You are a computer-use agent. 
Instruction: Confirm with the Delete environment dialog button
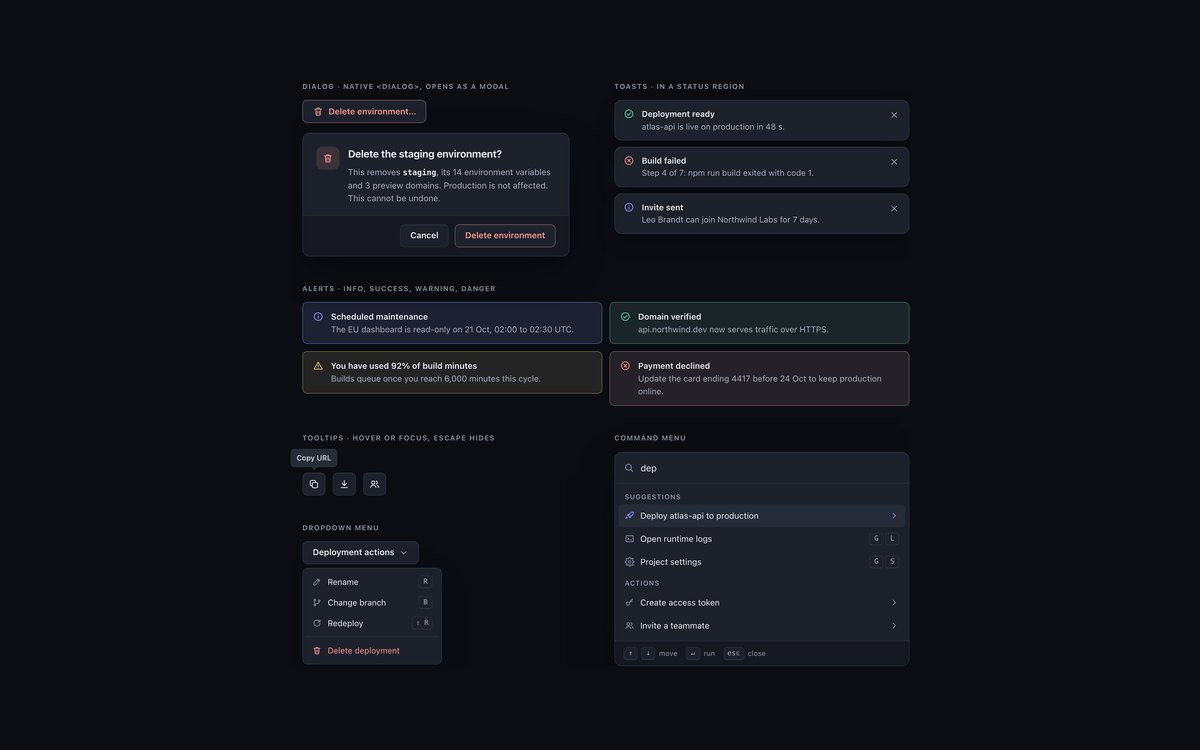coord(505,236)
